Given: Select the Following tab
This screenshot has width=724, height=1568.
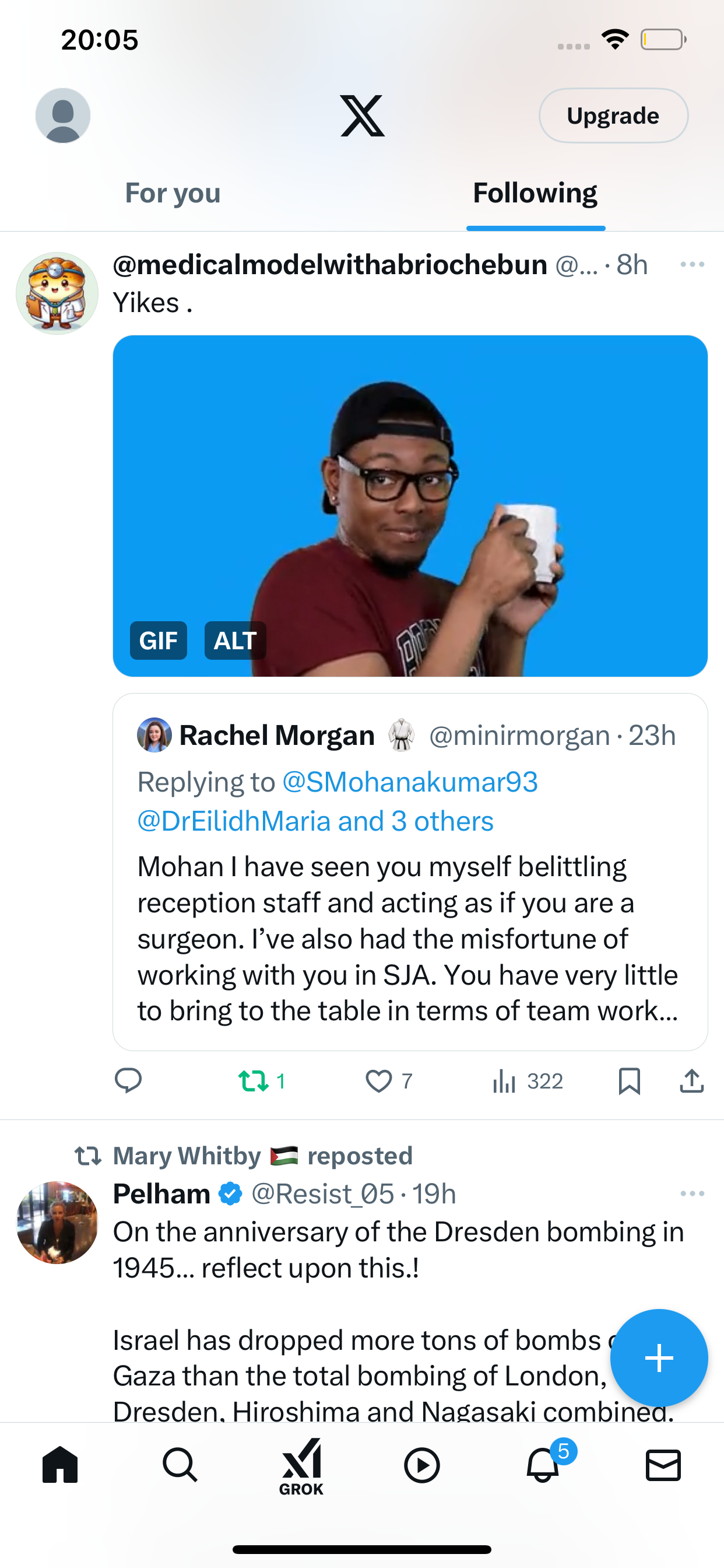Looking at the screenshot, I should click(535, 193).
